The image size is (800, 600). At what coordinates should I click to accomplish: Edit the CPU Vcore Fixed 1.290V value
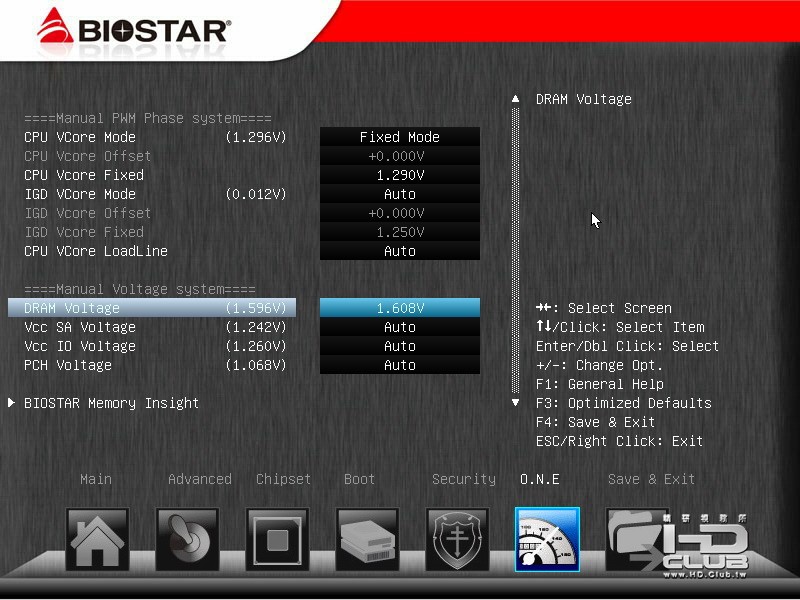399,175
